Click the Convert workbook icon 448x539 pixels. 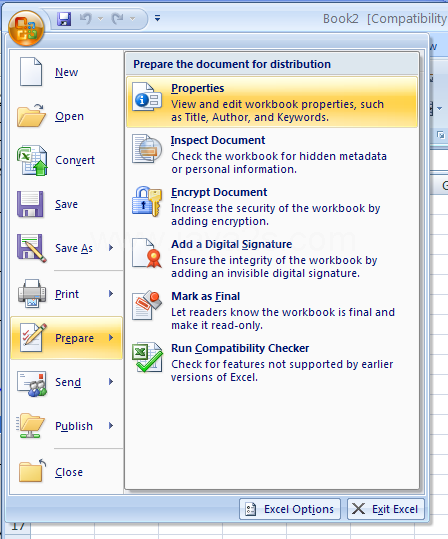tap(32, 160)
